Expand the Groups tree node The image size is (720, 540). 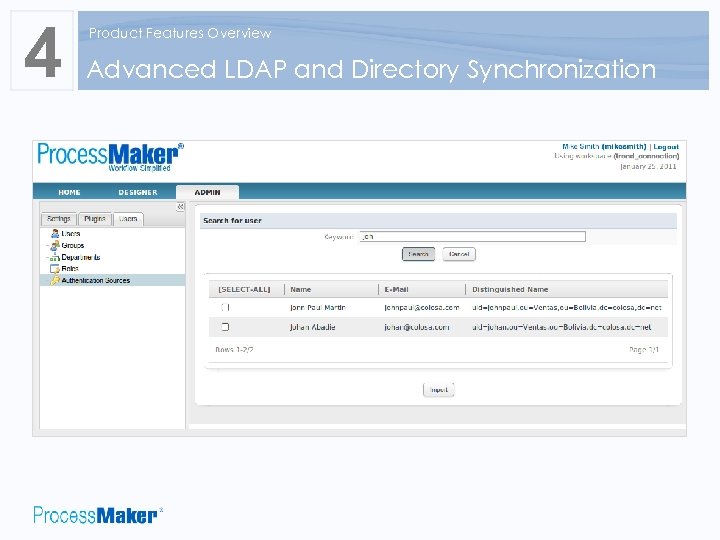(x=47, y=246)
